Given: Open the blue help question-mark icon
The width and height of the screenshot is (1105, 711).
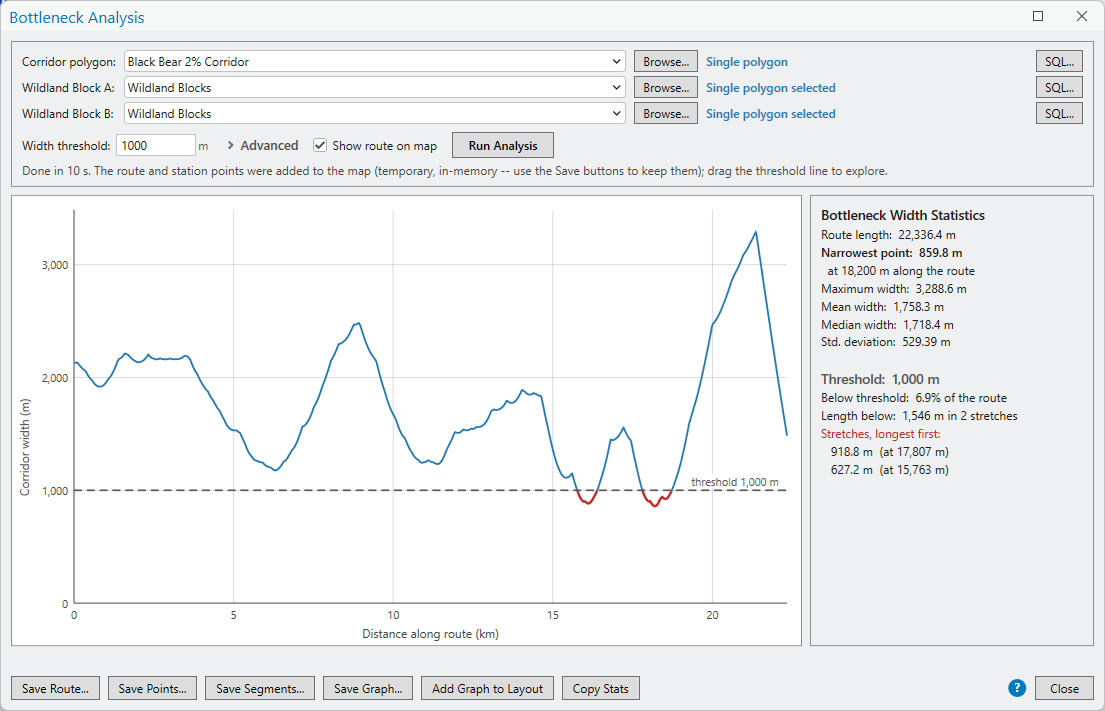Looking at the screenshot, I should coord(1016,688).
